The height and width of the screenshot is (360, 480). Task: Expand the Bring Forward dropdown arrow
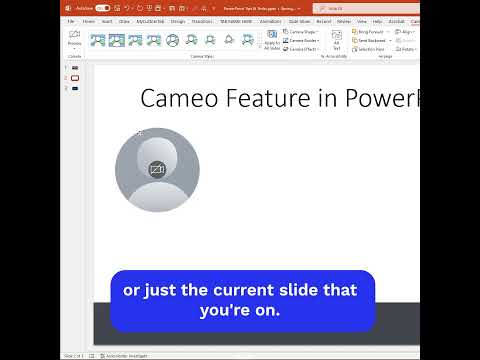point(388,32)
